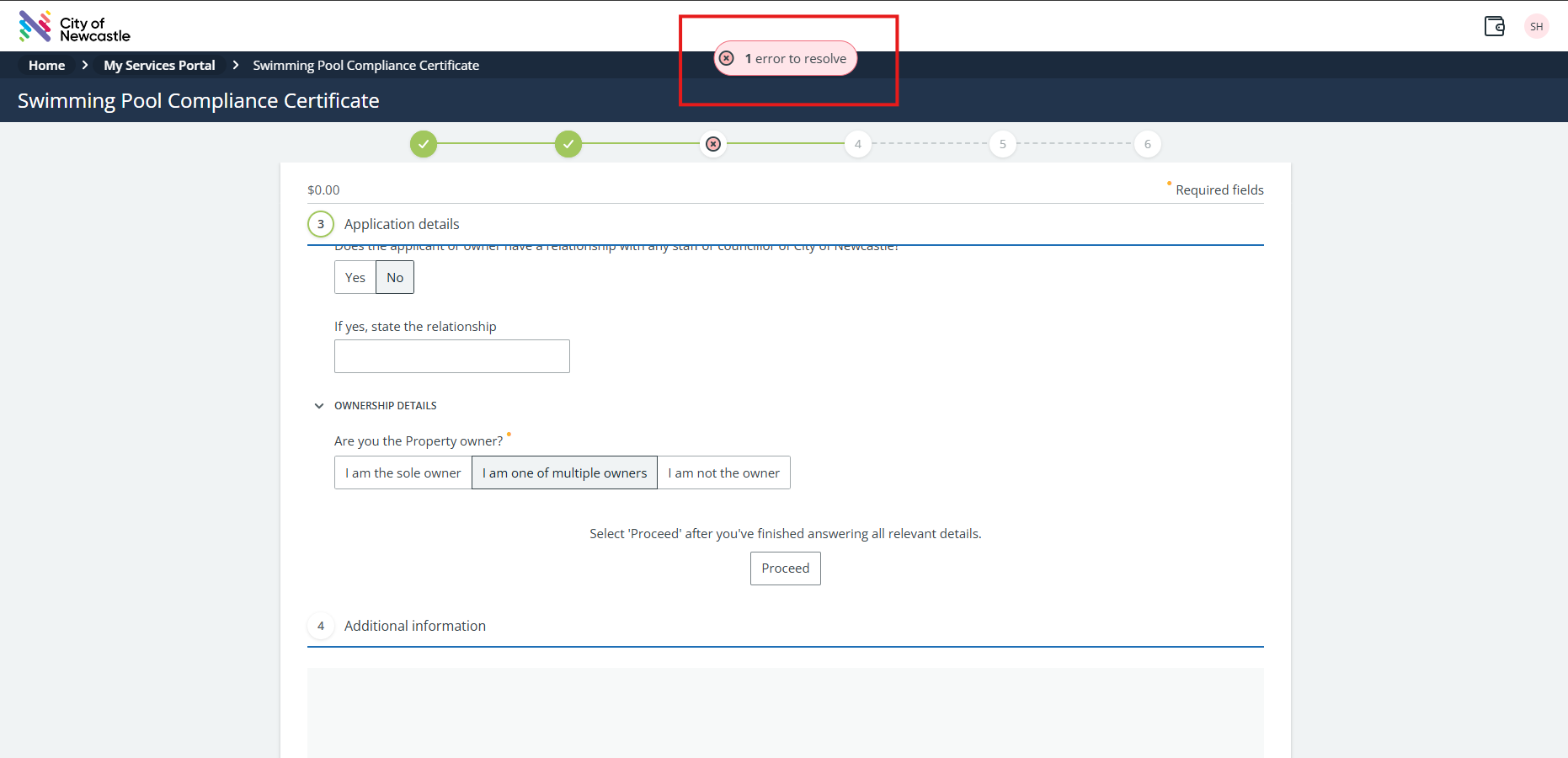Screen dimensions: 1568x758
Task: Go to step 3 error indicator
Action: click(x=713, y=144)
